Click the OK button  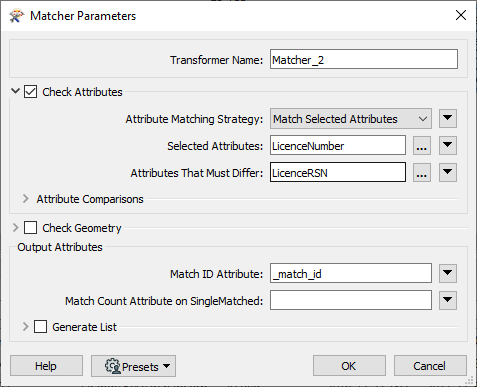click(x=349, y=366)
